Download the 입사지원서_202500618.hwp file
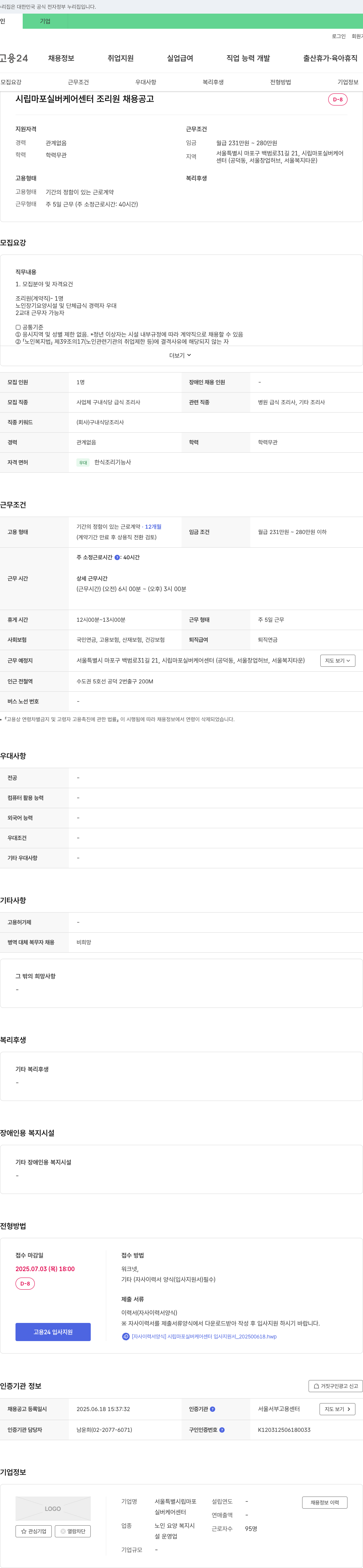 pos(204,1337)
